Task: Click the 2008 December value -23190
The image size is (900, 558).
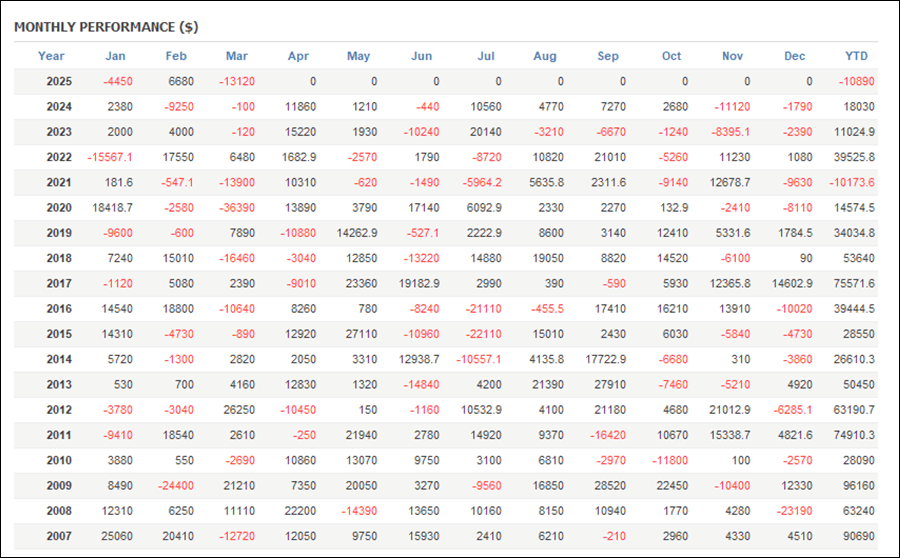Action: (x=794, y=511)
